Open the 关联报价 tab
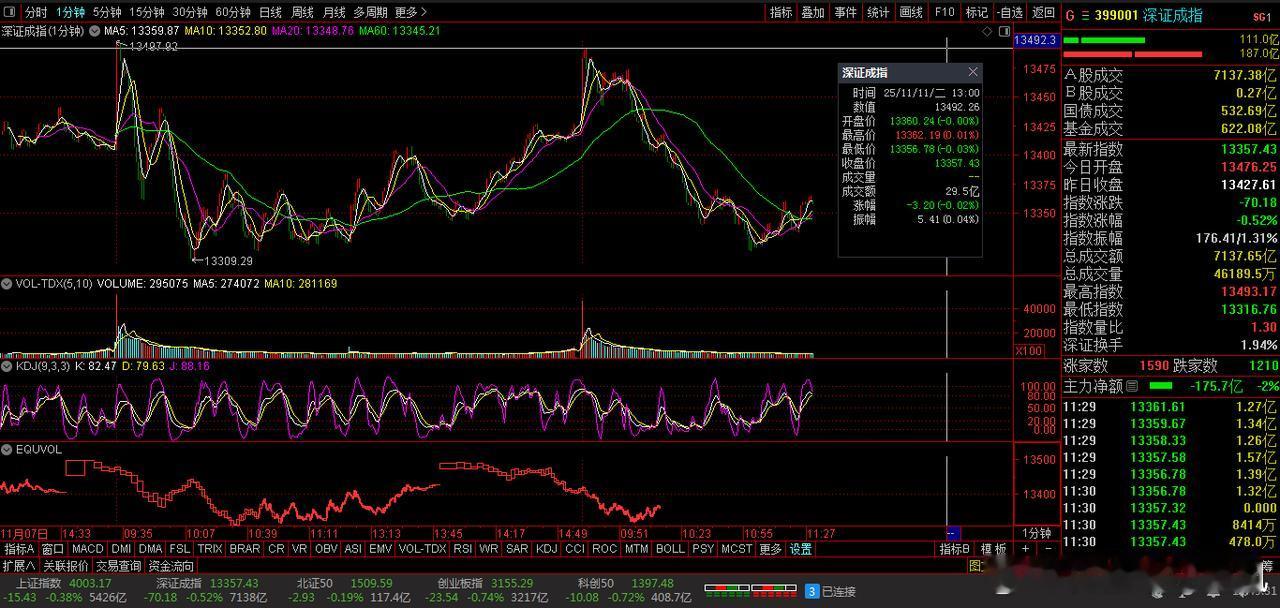The image size is (1280, 608). click(x=66, y=566)
